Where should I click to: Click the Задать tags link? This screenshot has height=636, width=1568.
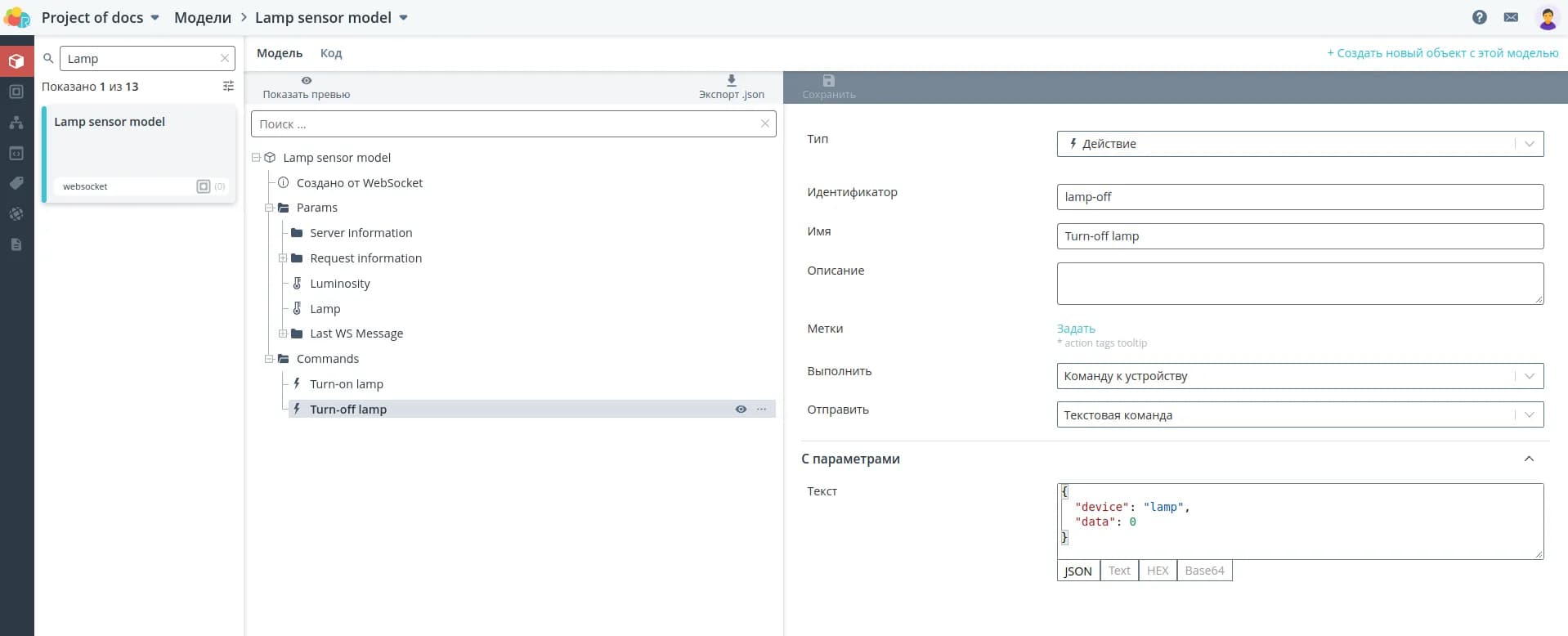click(1075, 329)
